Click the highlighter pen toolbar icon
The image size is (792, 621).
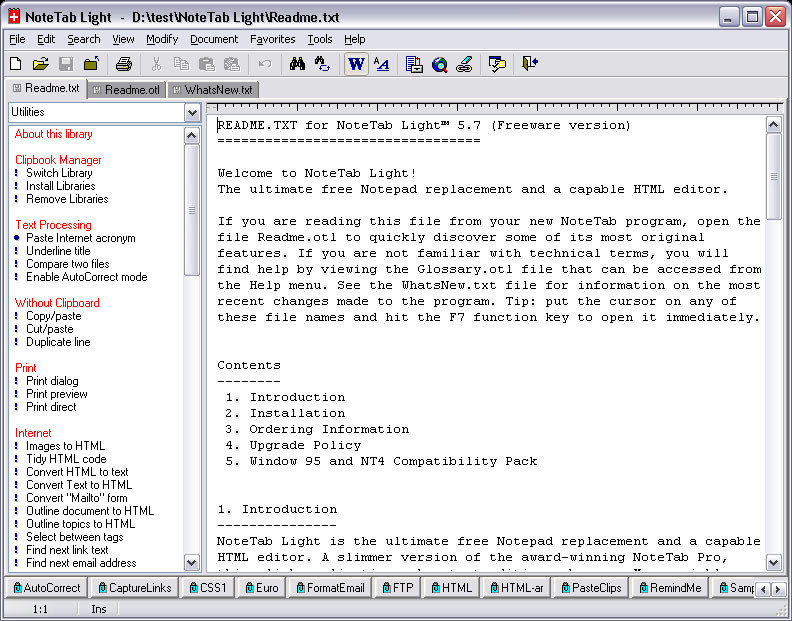coord(464,64)
